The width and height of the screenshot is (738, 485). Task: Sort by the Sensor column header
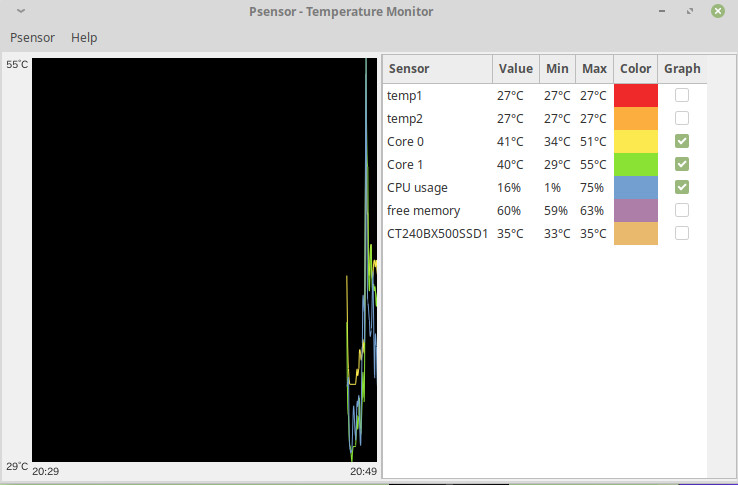tap(438, 69)
